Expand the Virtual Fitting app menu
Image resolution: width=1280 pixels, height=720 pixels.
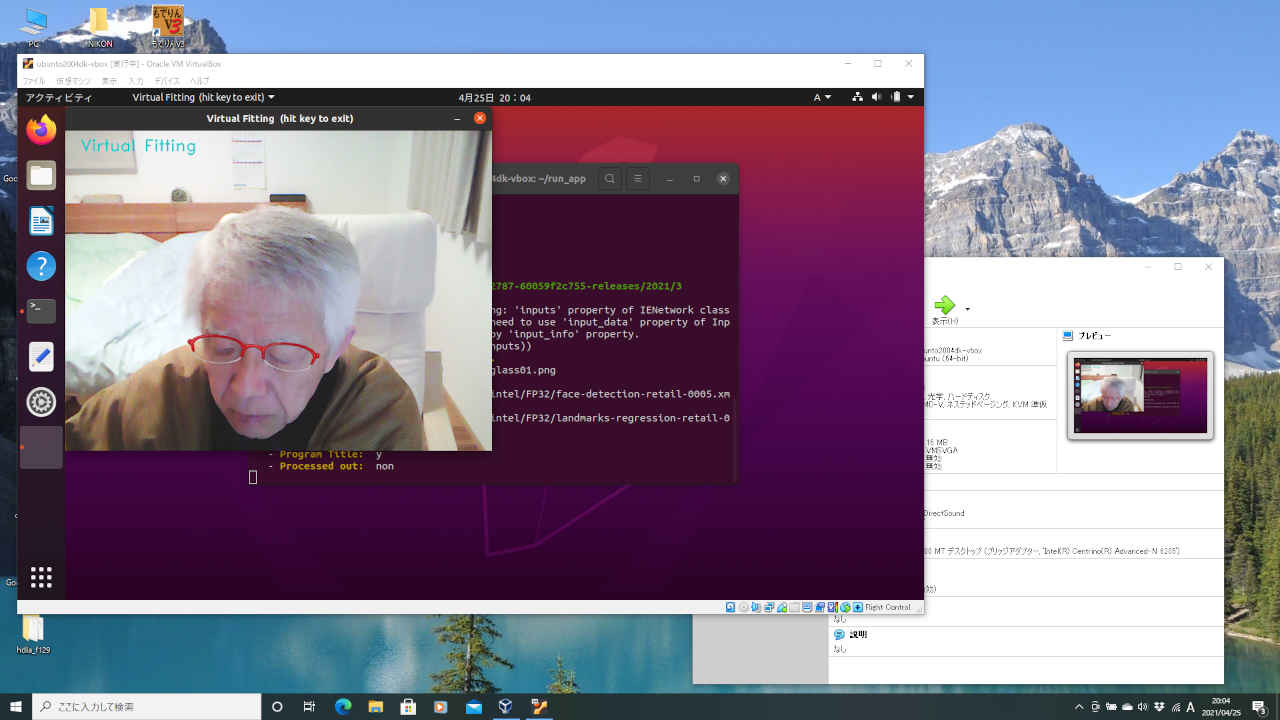[x=203, y=98]
